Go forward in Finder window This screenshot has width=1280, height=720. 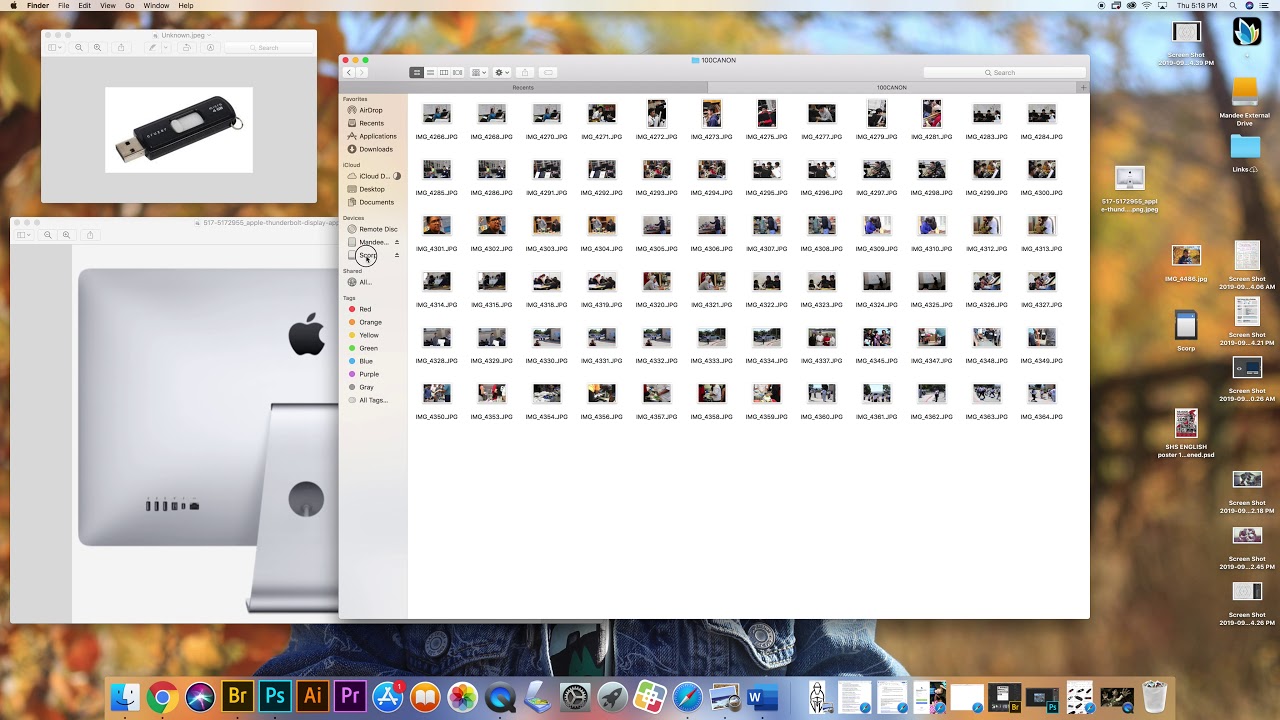(362, 72)
